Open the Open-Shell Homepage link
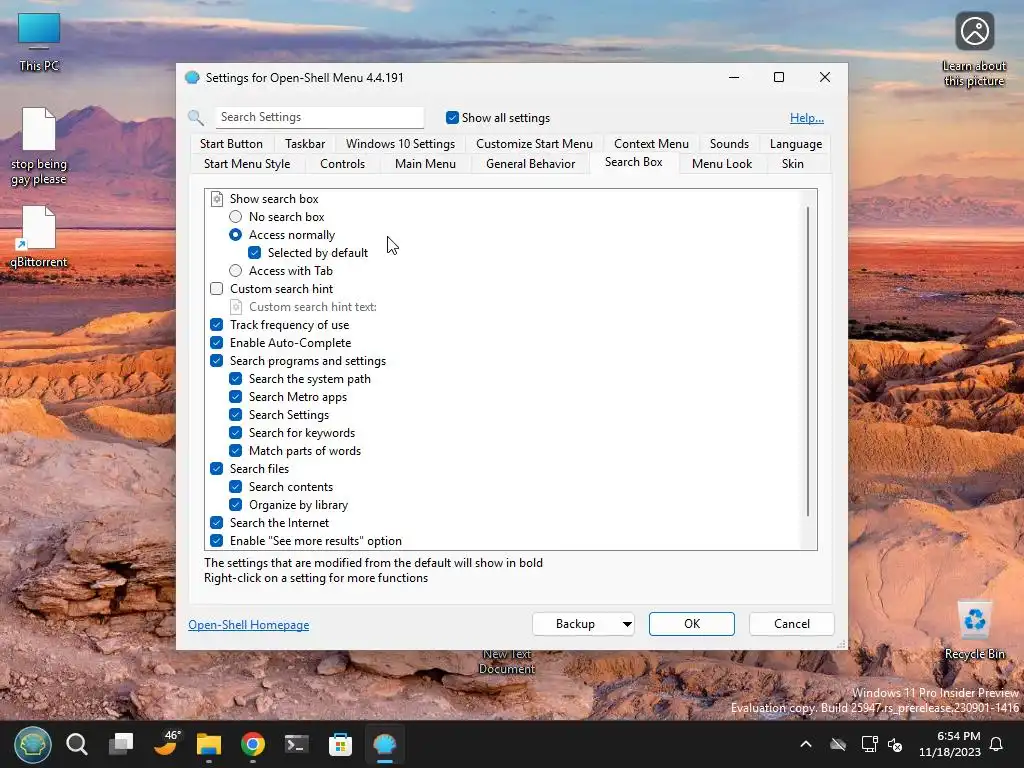 pyautogui.click(x=249, y=625)
